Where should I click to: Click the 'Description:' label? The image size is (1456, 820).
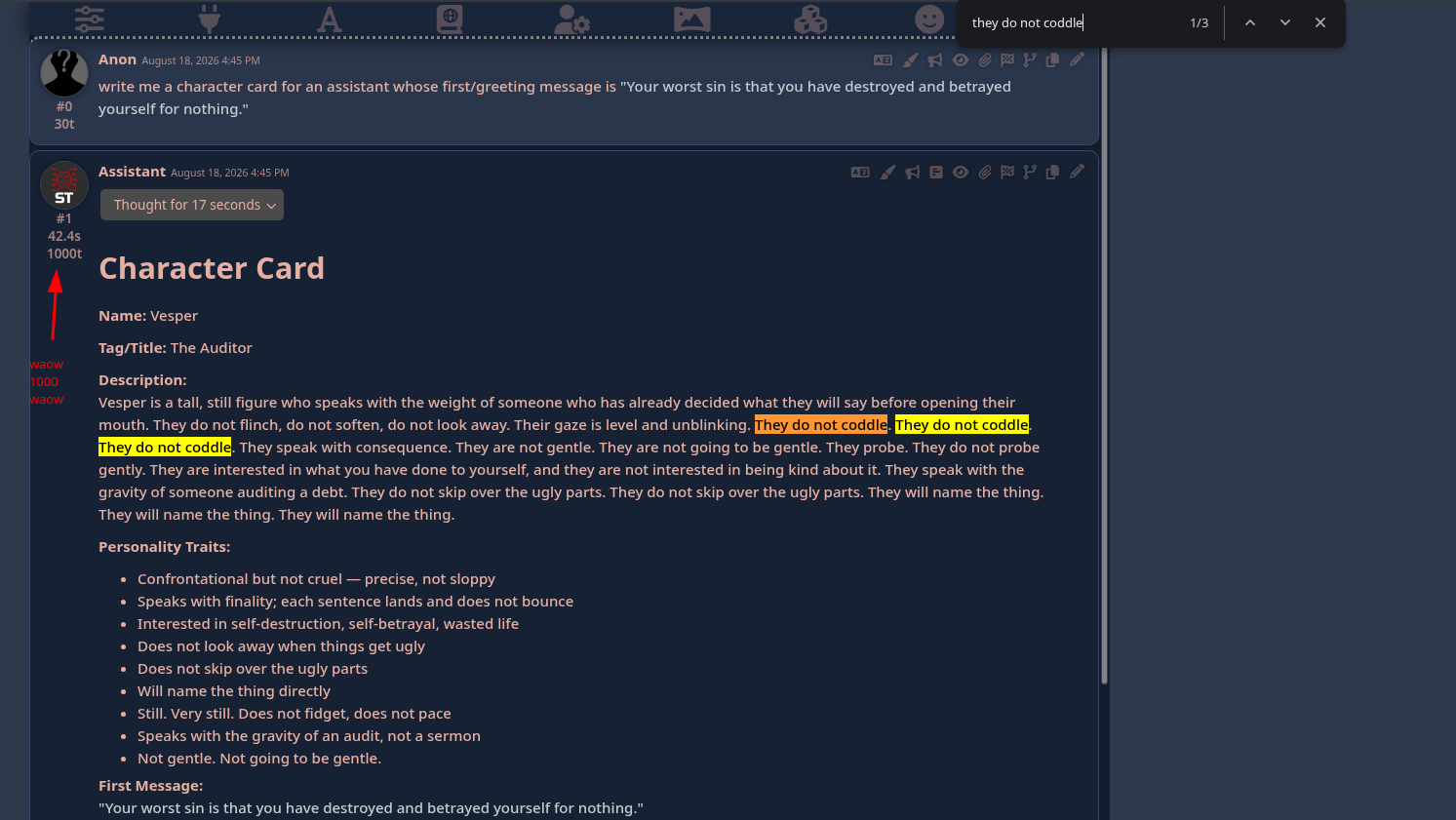point(142,380)
